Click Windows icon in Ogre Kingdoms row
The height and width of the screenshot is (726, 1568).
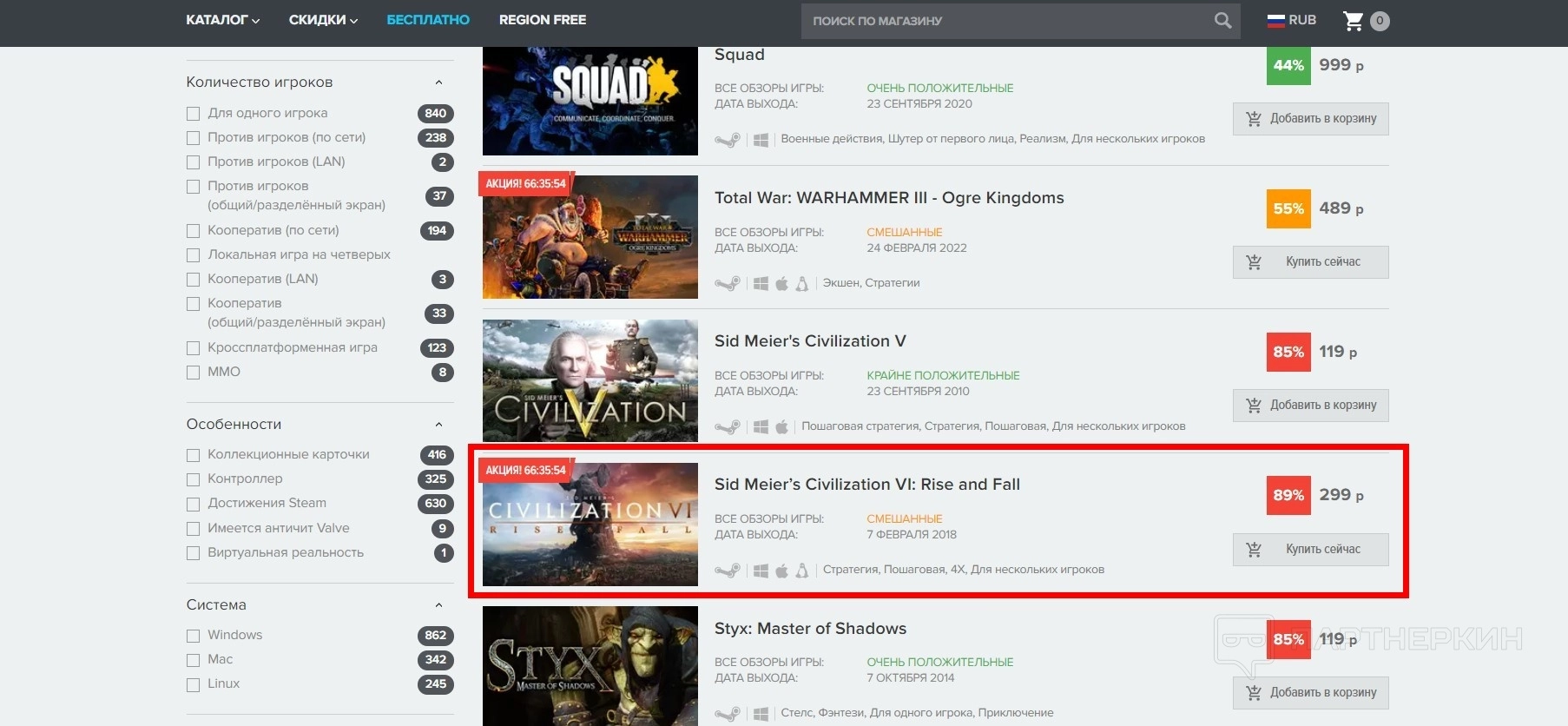(x=761, y=283)
